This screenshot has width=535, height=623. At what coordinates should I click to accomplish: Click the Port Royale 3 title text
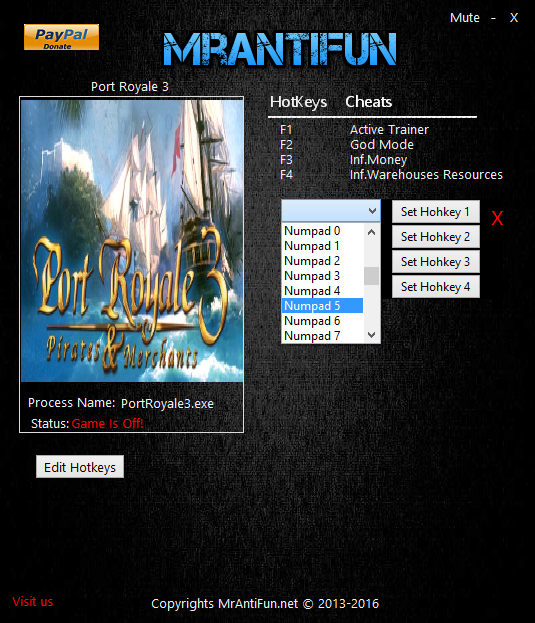(130, 87)
